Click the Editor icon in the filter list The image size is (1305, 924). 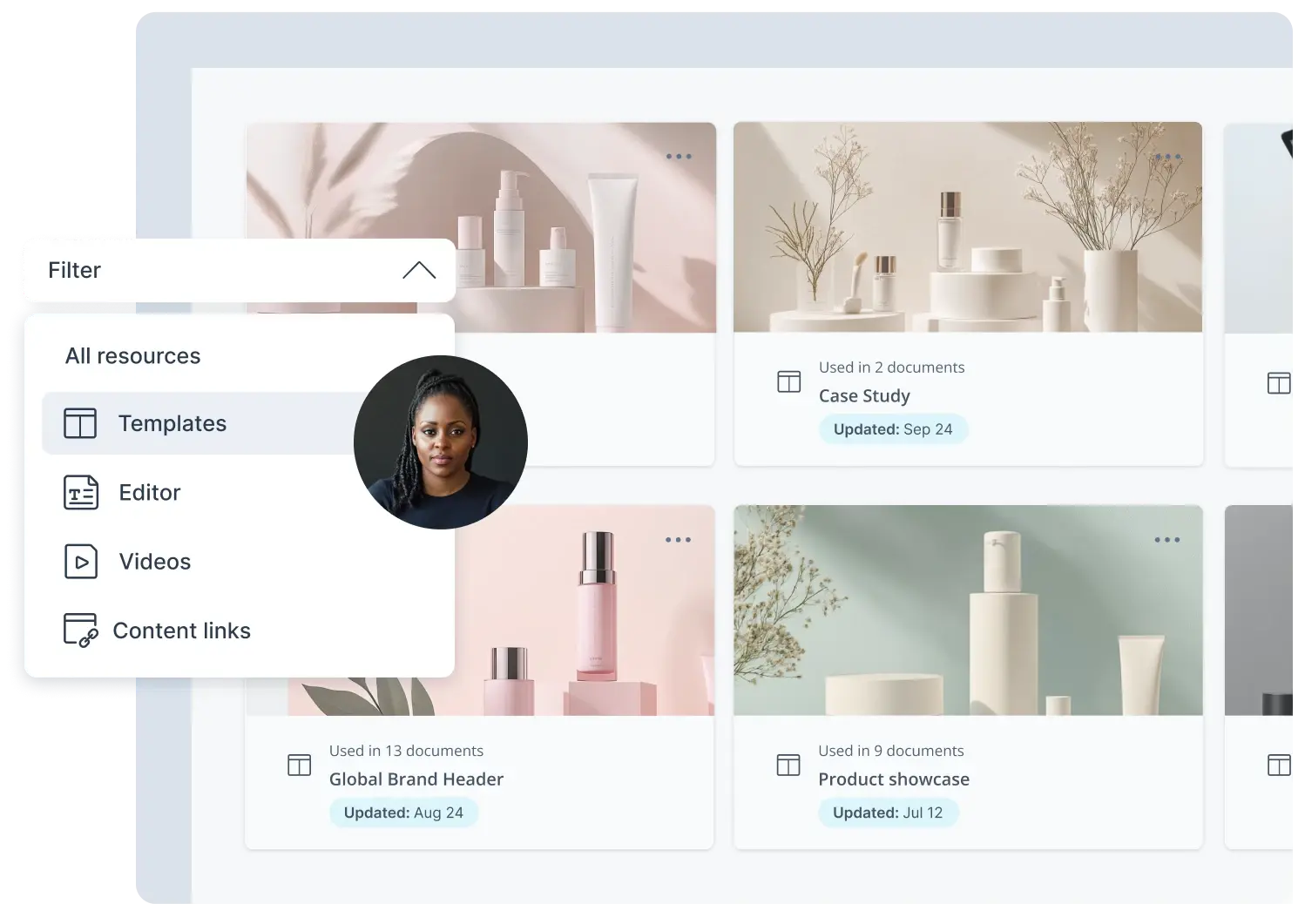(79, 492)
